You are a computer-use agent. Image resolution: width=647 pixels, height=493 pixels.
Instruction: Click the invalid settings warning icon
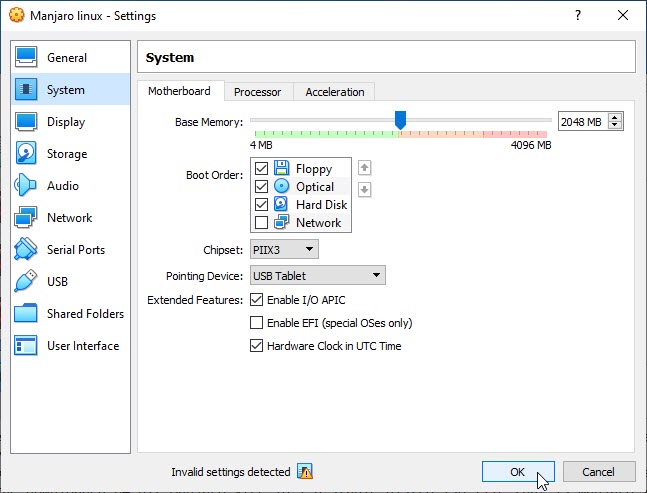tap(305, 472)
